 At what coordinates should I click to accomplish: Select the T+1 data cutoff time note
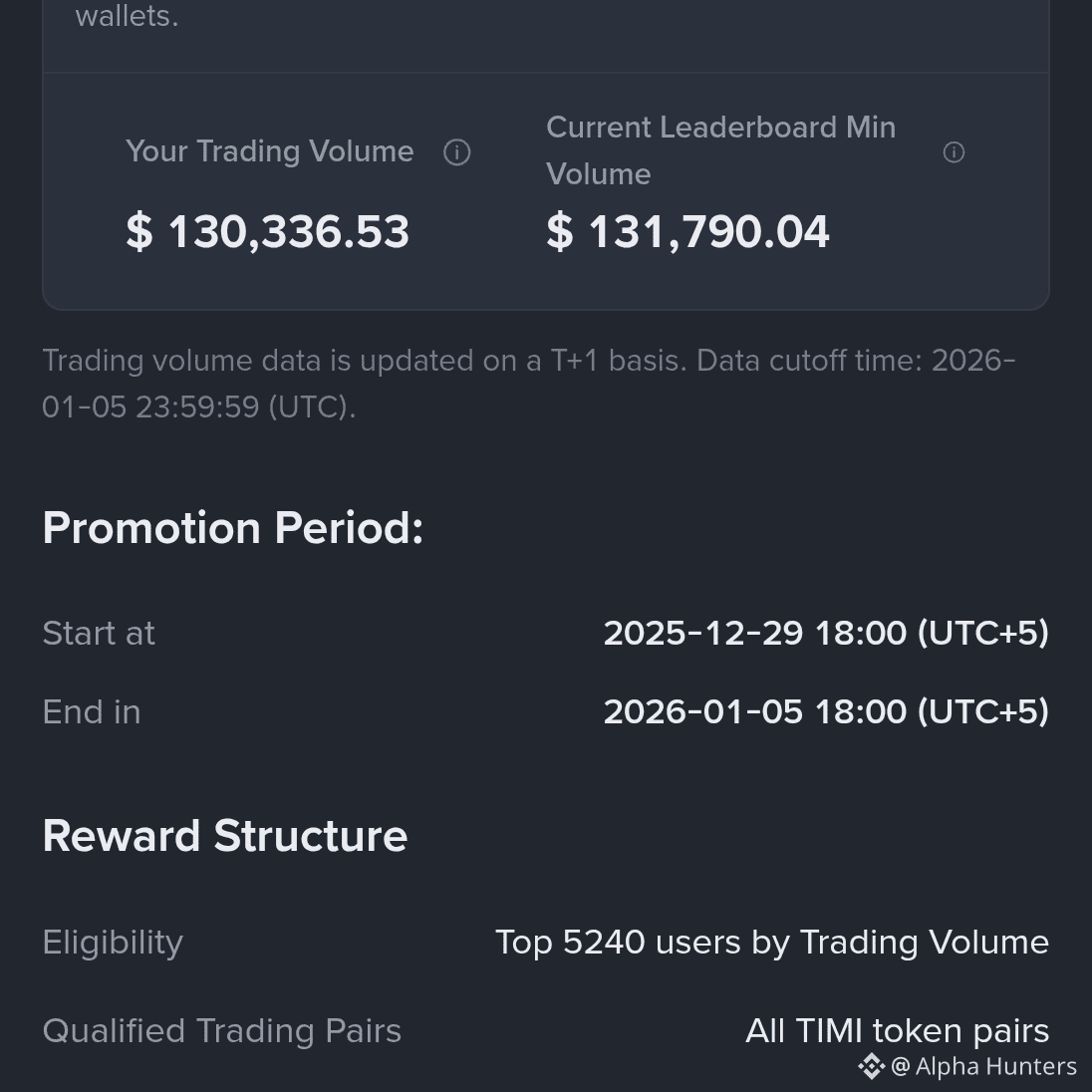529,384
